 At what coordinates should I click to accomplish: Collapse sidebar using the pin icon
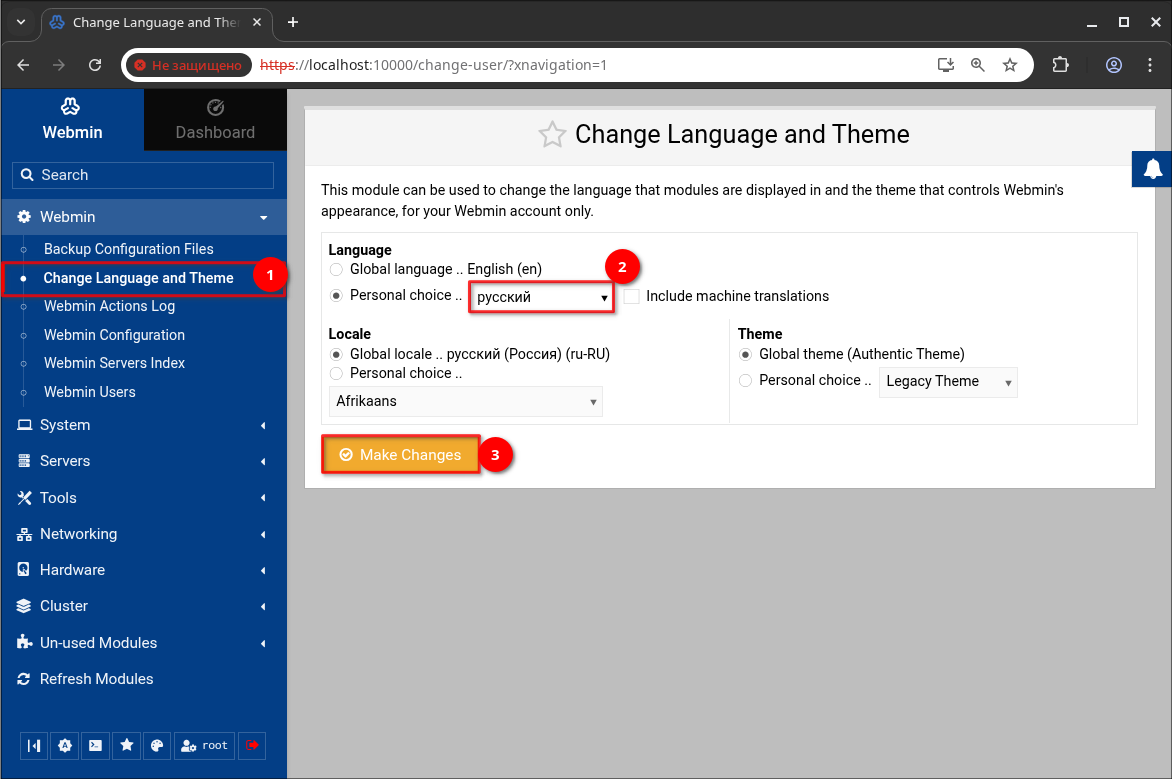tap(35, 745)
